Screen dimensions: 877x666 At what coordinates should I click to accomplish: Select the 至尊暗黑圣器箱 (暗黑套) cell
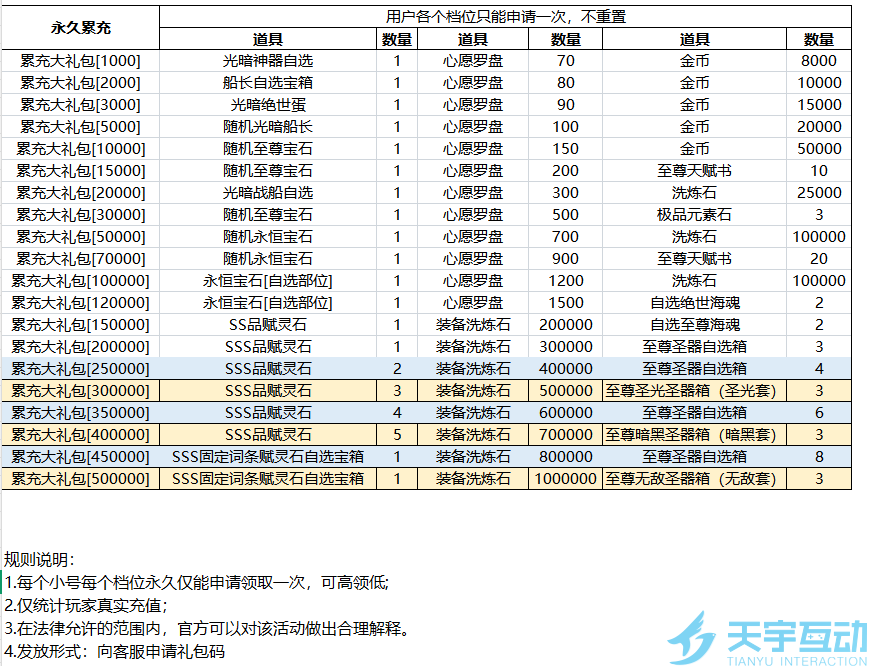694,434
